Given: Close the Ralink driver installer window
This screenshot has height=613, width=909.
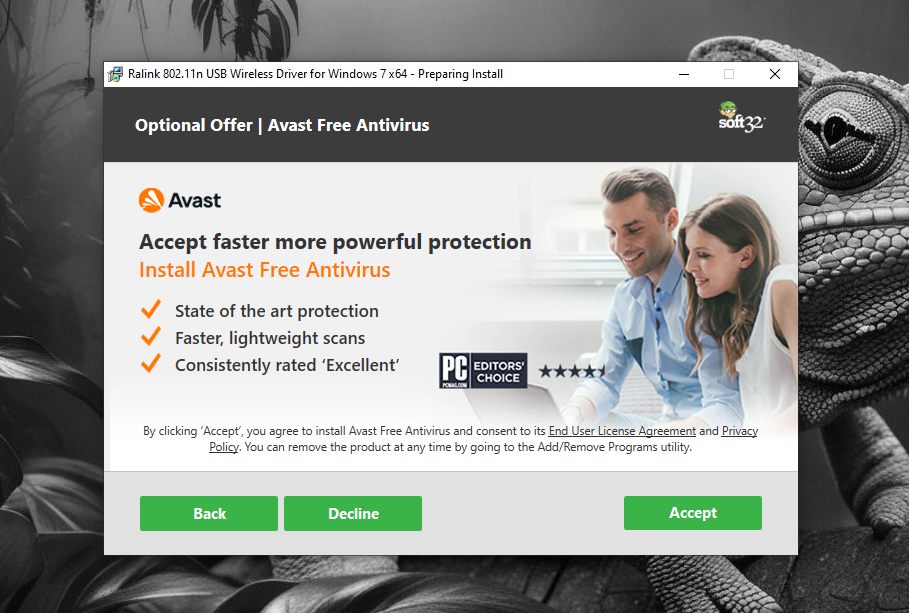Looking at the screenshot, I should coord(775,74).
